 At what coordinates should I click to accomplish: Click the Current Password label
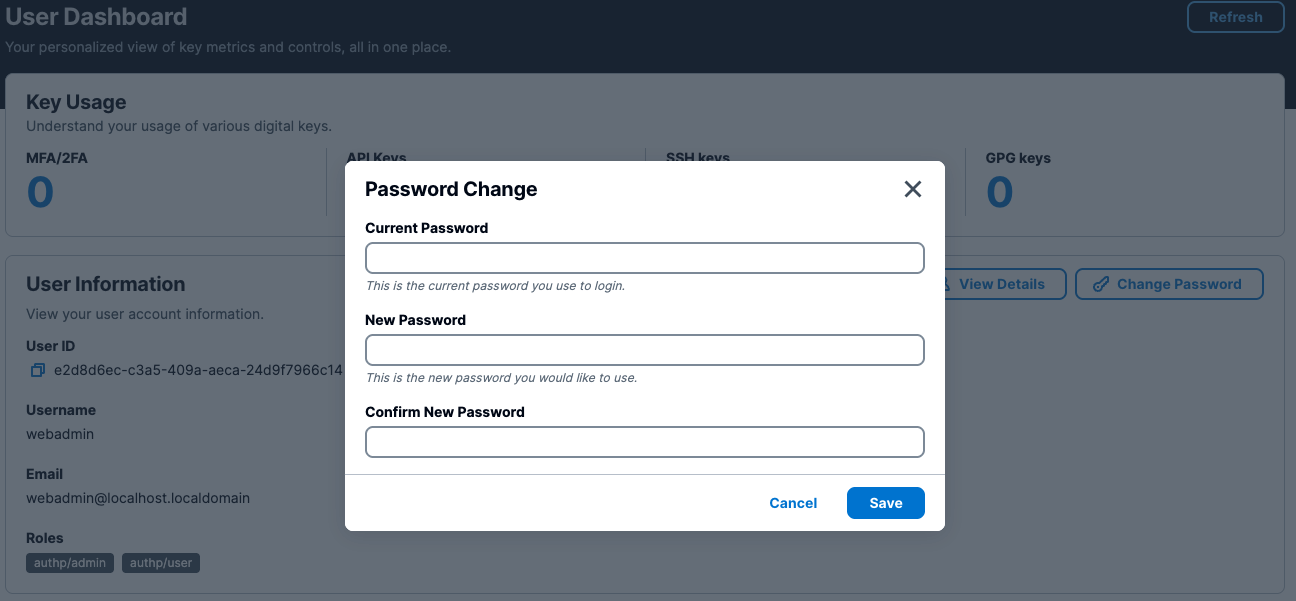427,228
